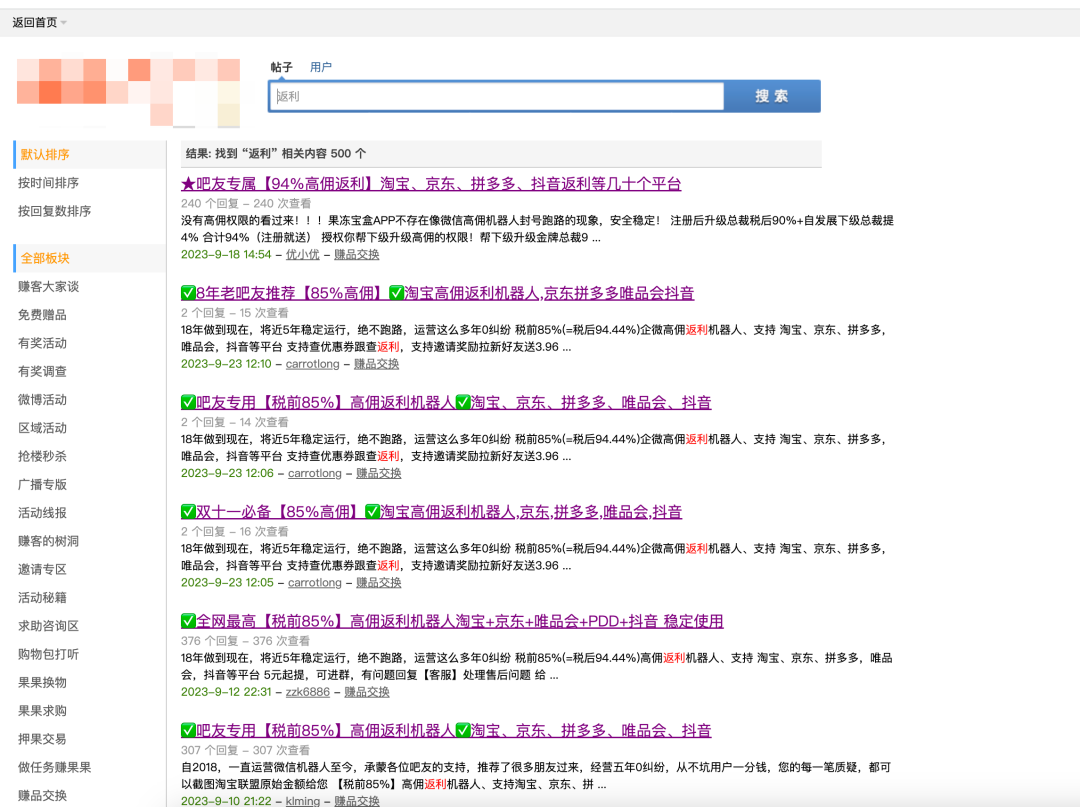The image size is (1080, 807).
Task: Open 赚品交换 link beside klming
Action: tap(357, 801)
